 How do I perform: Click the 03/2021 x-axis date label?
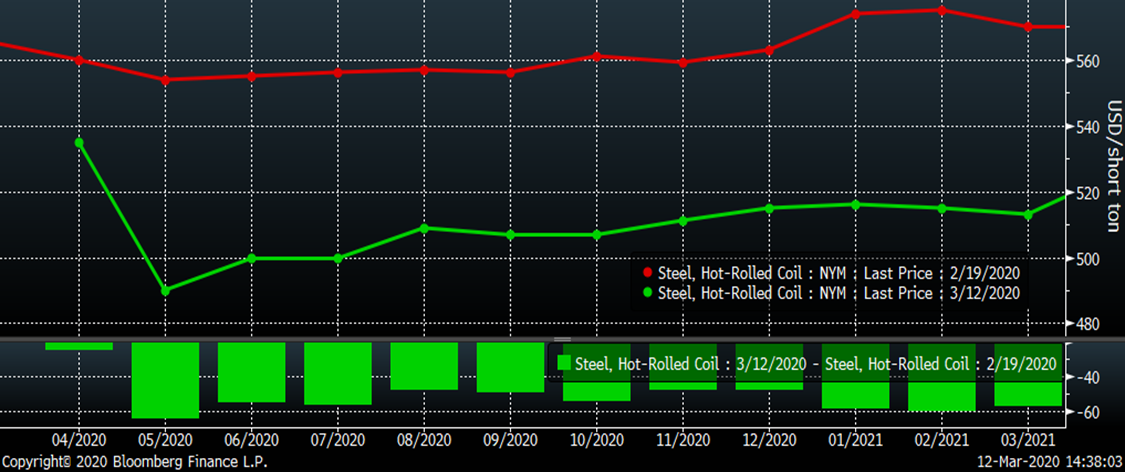pyautogui.click(x=1028, y=440)
